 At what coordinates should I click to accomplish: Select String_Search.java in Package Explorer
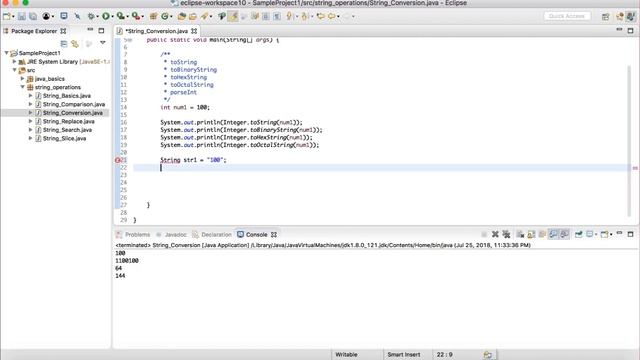click(67, 130)
